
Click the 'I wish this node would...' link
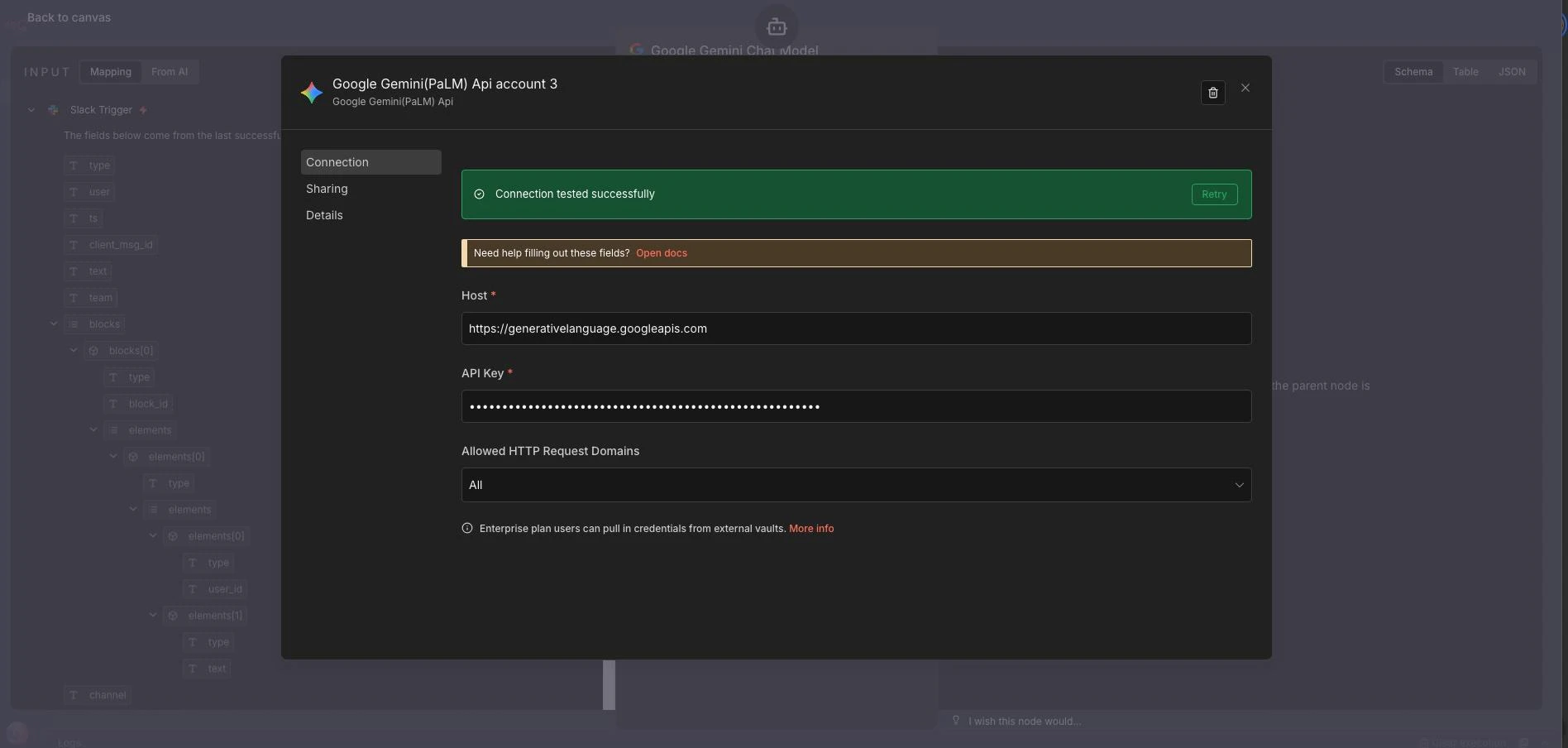click(x=1025, y=722)
